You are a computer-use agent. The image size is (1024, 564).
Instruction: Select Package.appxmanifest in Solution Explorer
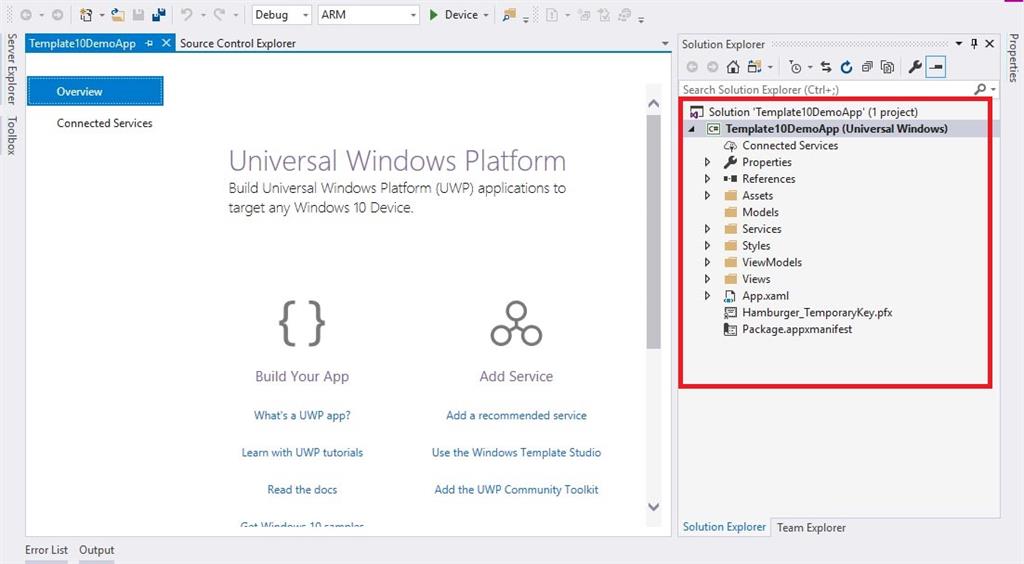(797, 329)
